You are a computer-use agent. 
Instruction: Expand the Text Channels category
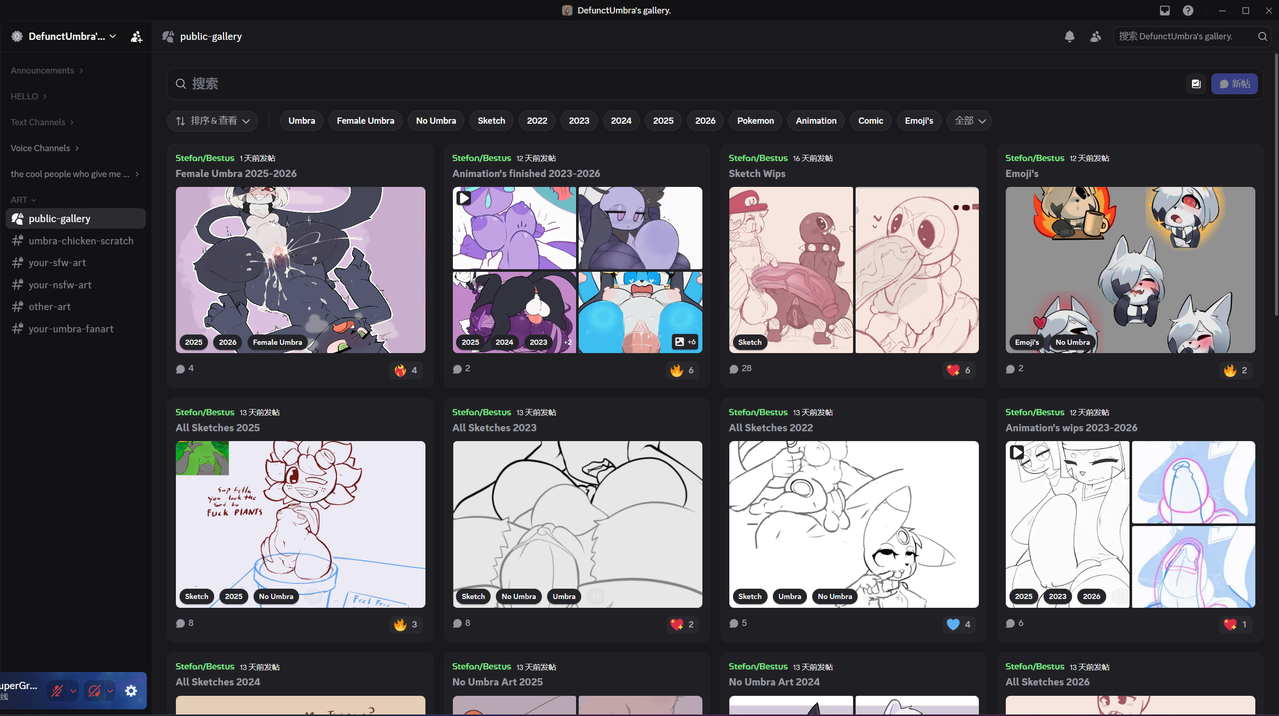coord(42,122)
